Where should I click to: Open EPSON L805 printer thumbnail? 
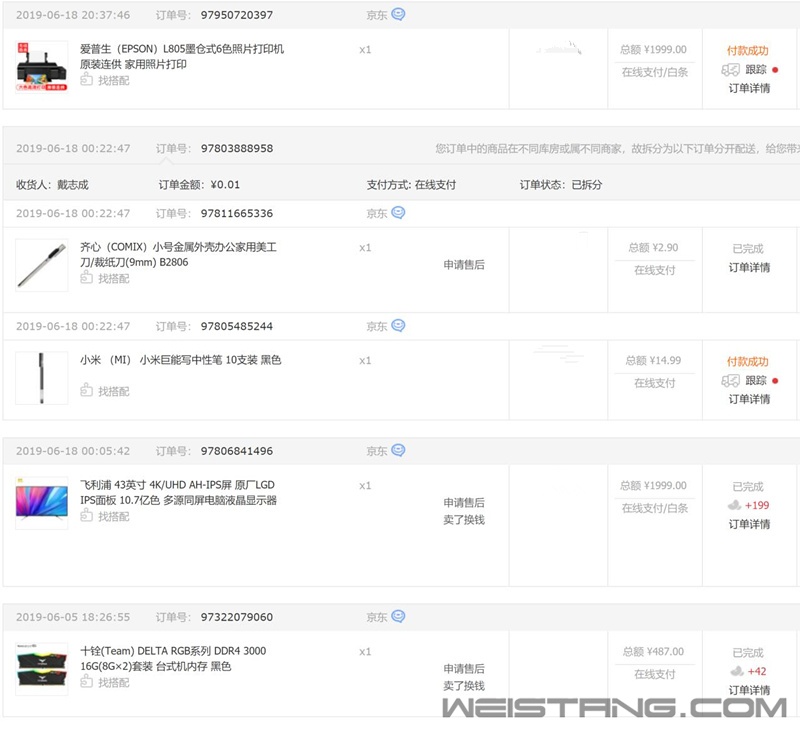pyautogui.click(x=41, y=67)
